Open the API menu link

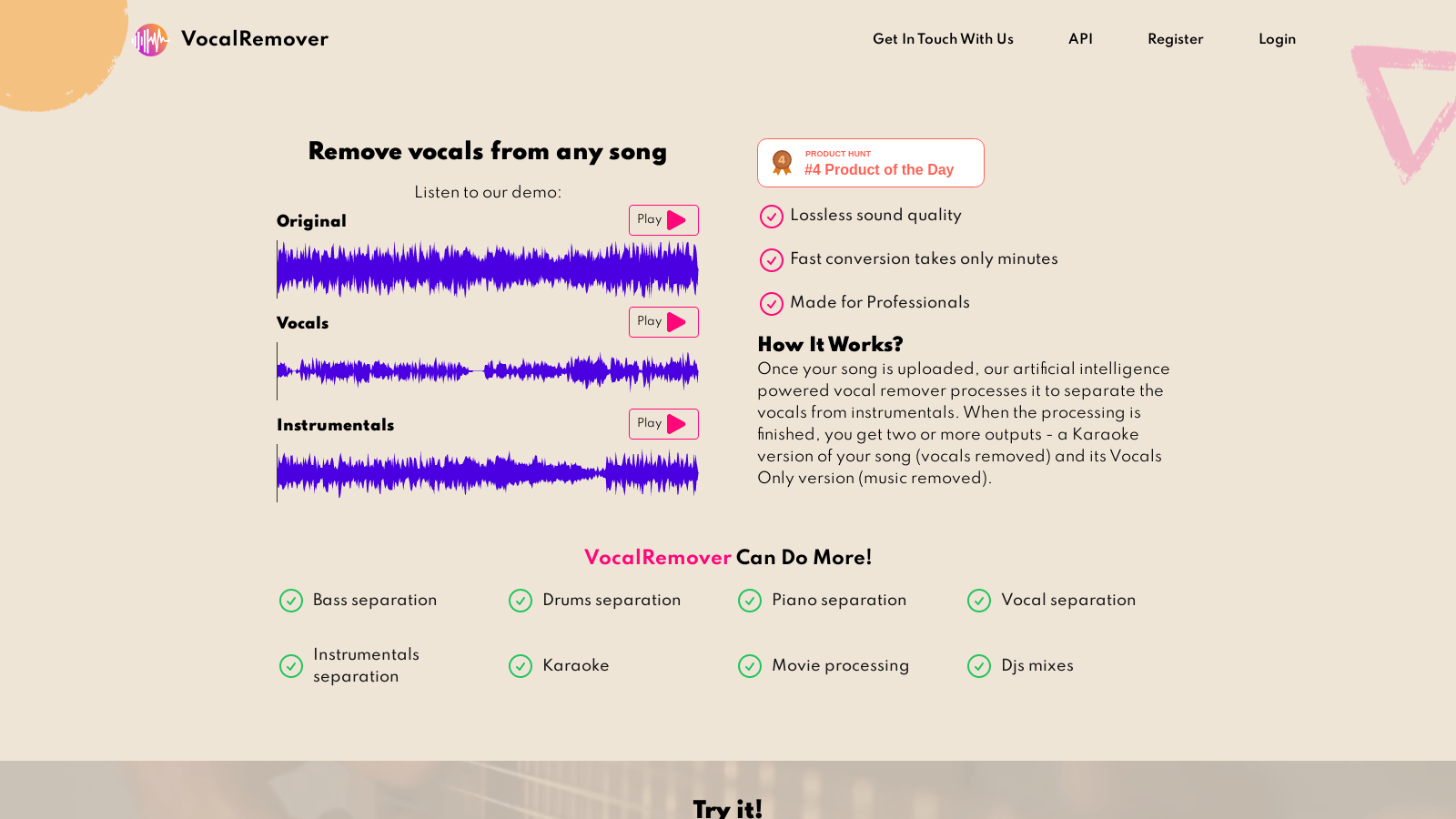[1080, 39]
